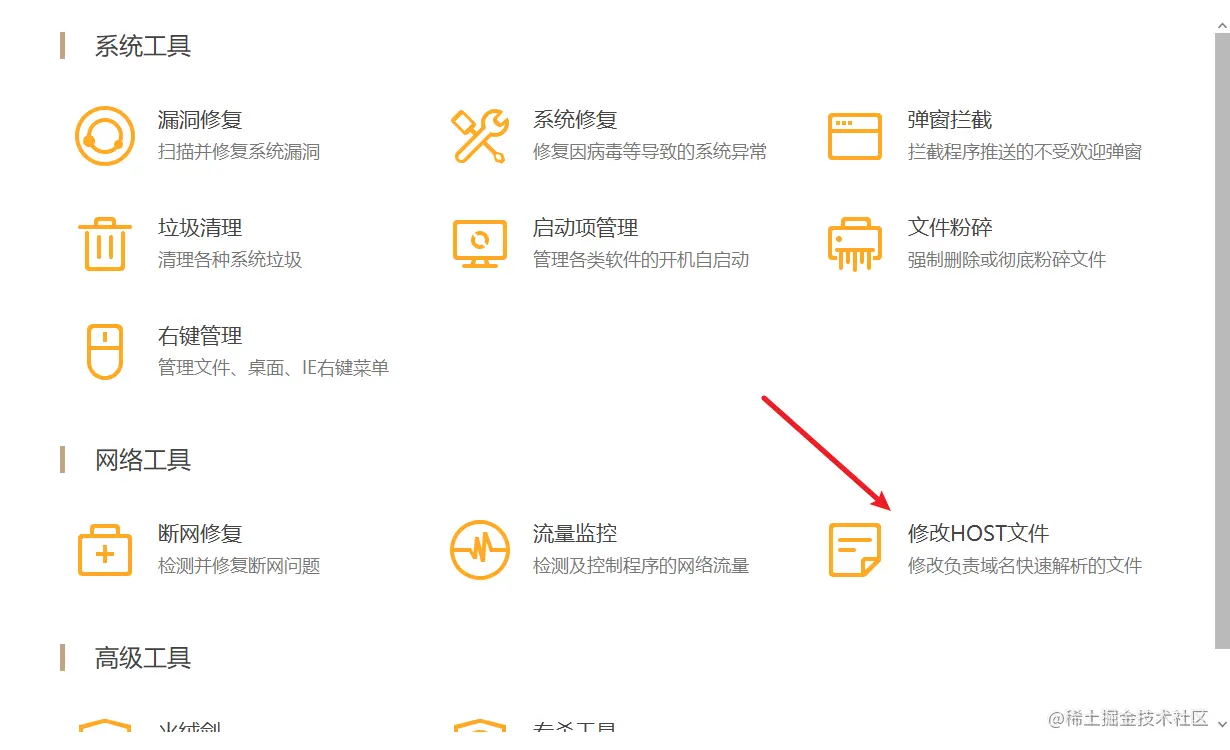Click description 管理各类软件的开机自启动
Screen dimensions: 1230x750
(x=641, y=260)
